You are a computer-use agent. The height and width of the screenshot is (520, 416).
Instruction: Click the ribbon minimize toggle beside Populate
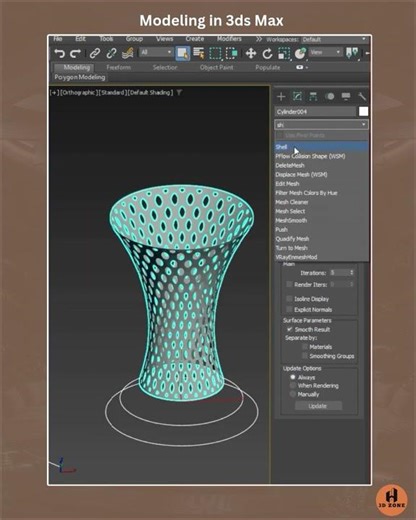click(301, 67)
